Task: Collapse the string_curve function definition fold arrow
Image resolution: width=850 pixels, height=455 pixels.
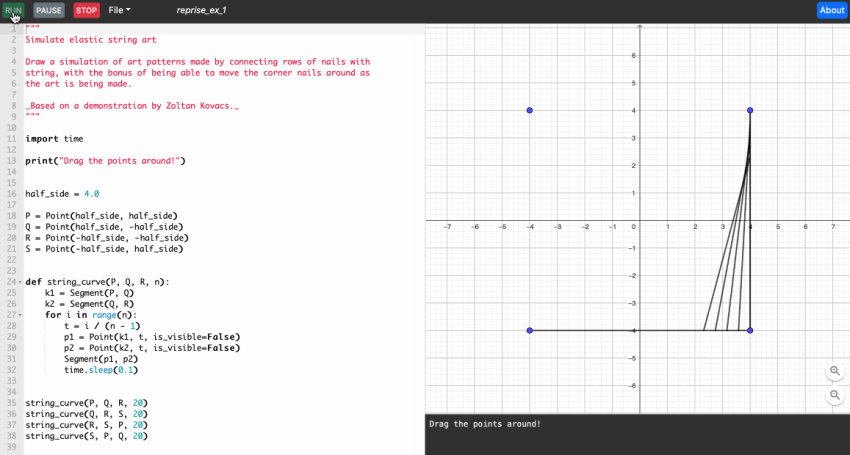Action: pyautogui.click(x=19, y=282)
